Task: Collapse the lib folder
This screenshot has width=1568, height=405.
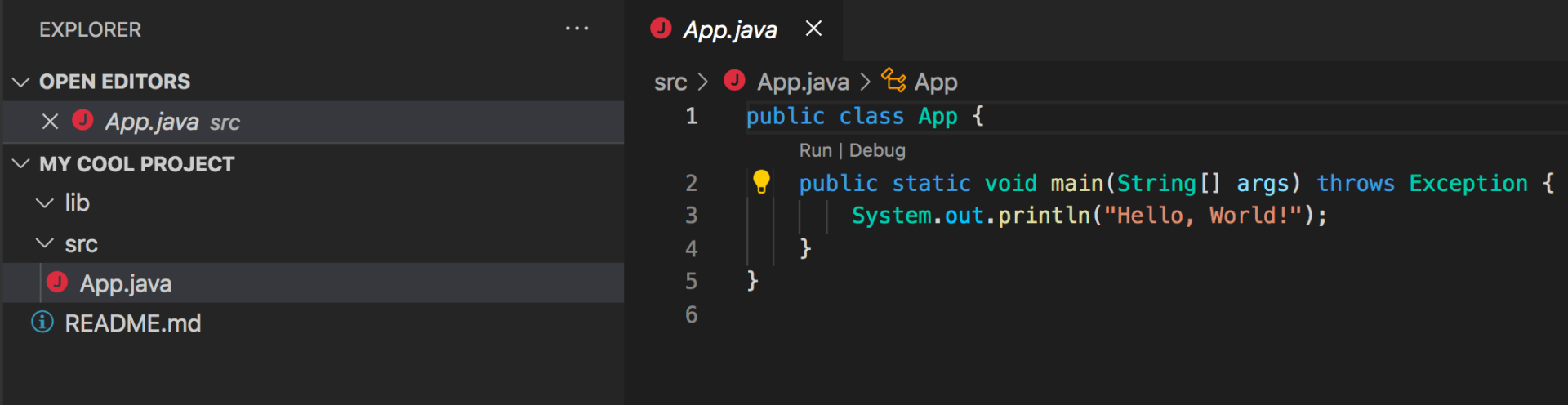Action: pos(45,203)
